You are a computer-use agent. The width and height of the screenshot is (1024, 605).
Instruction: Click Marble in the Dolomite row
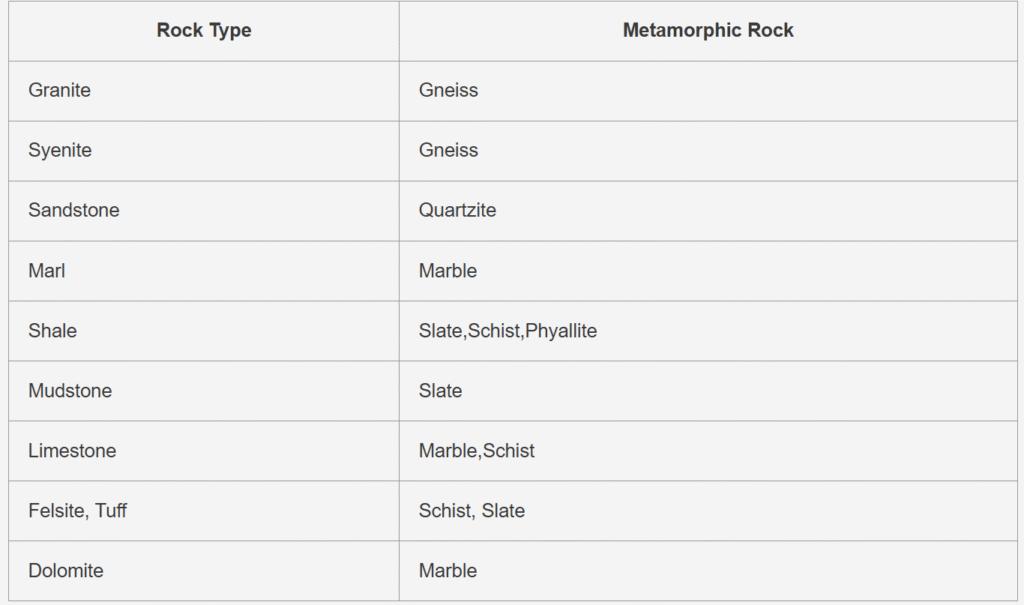point(448,571)
